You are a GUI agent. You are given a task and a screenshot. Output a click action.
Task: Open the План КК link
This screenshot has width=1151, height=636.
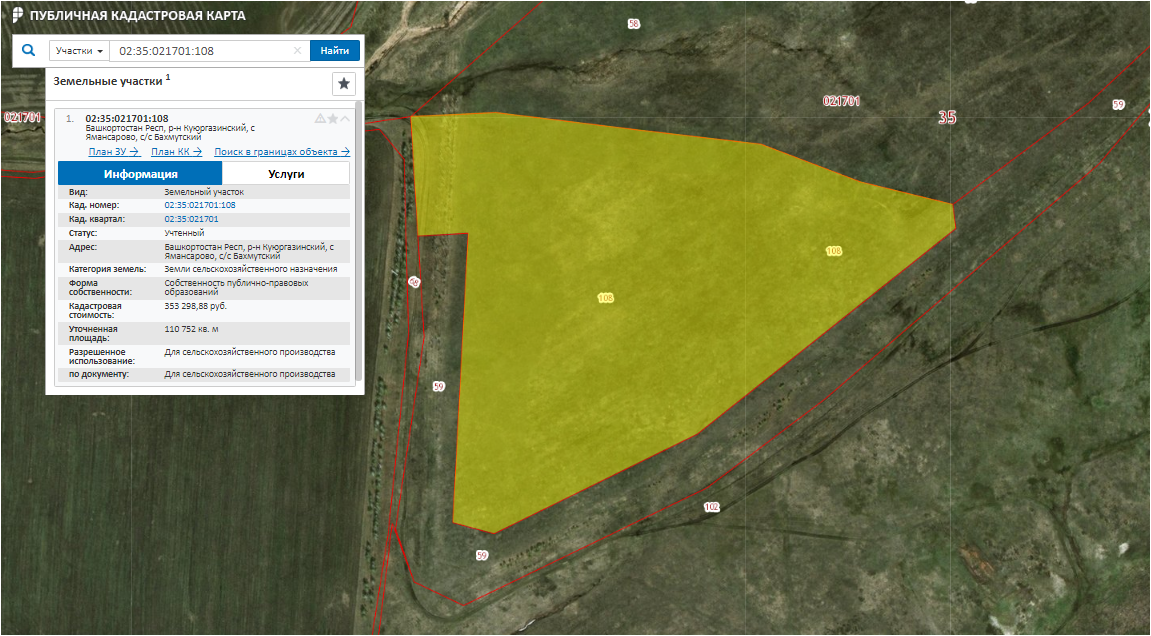point(176,152)
